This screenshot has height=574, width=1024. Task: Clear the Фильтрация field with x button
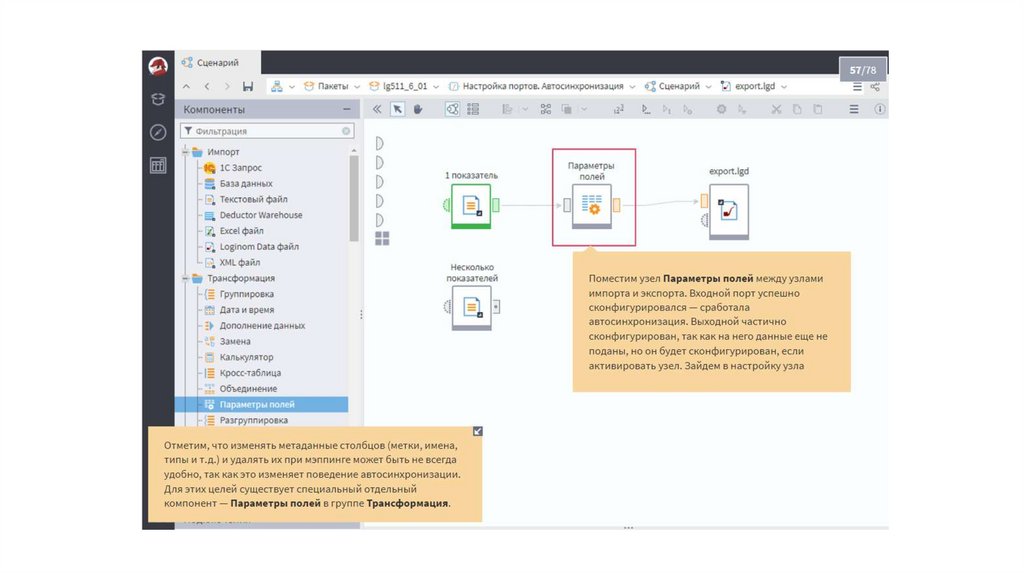point(346,131)
